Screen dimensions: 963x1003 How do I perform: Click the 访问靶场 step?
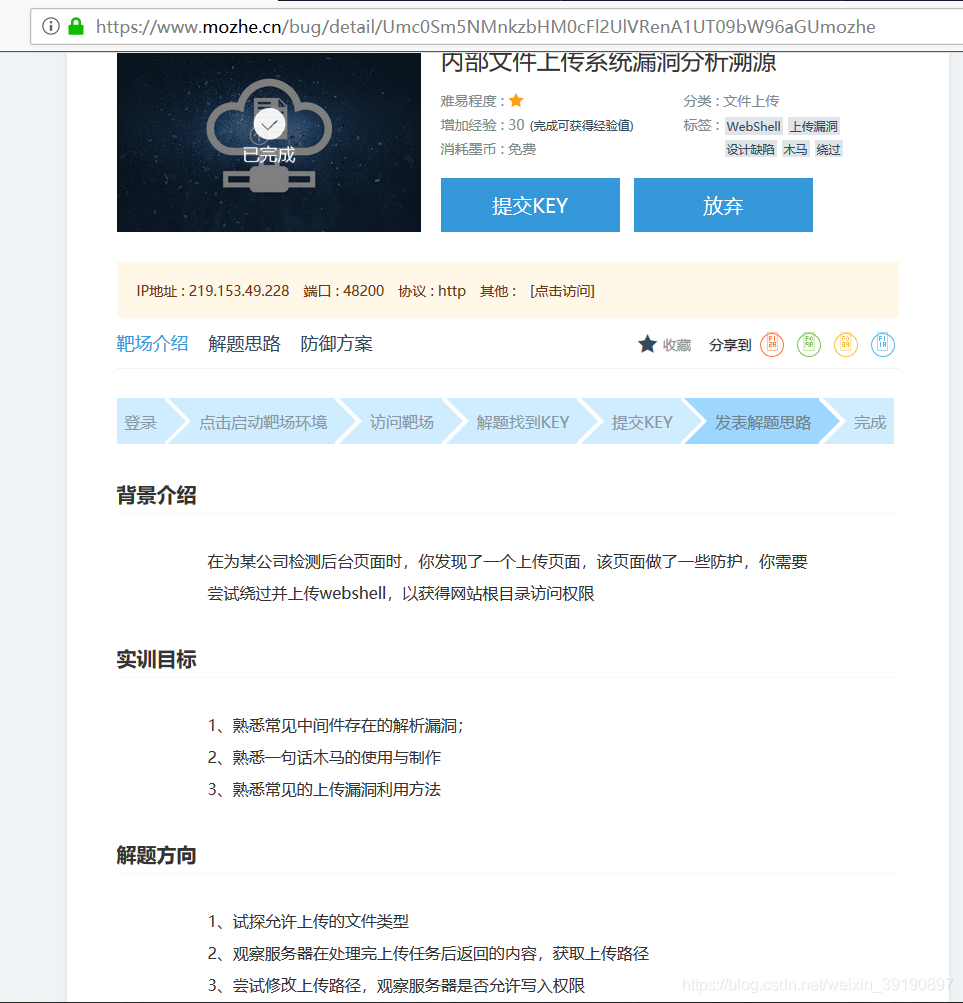[402, 422]
